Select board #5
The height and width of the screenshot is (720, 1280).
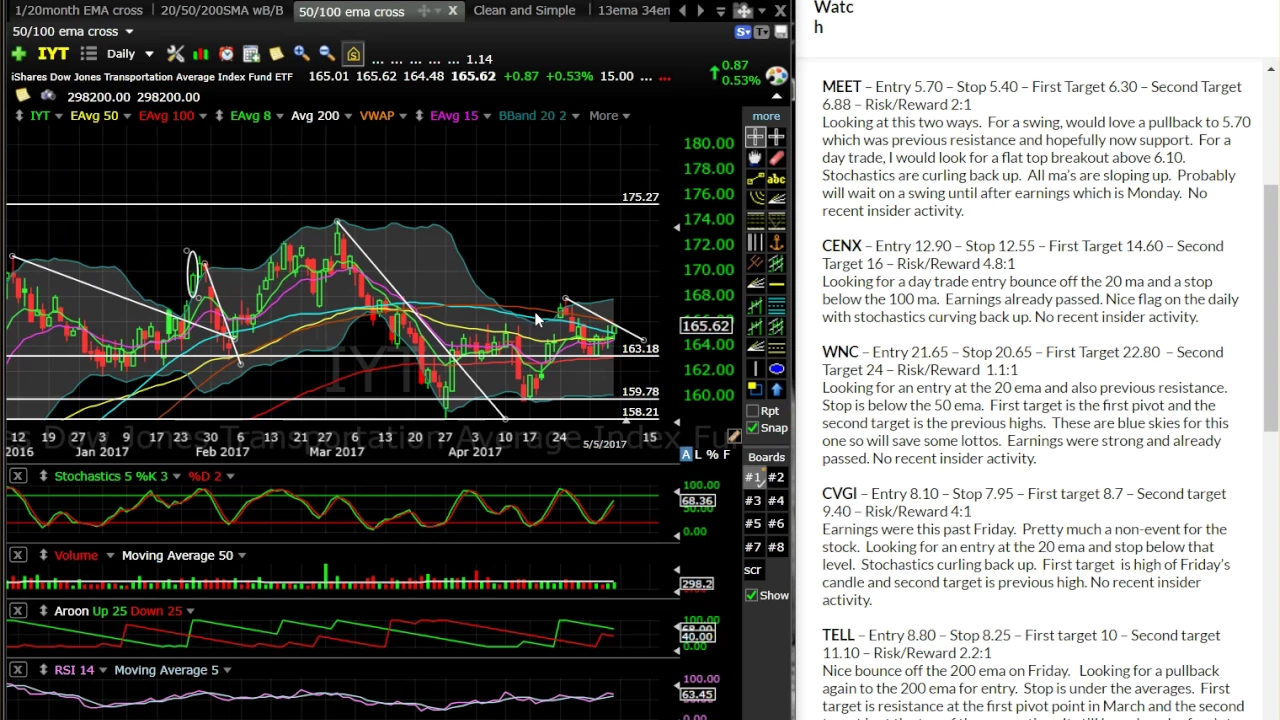(753, 523)
